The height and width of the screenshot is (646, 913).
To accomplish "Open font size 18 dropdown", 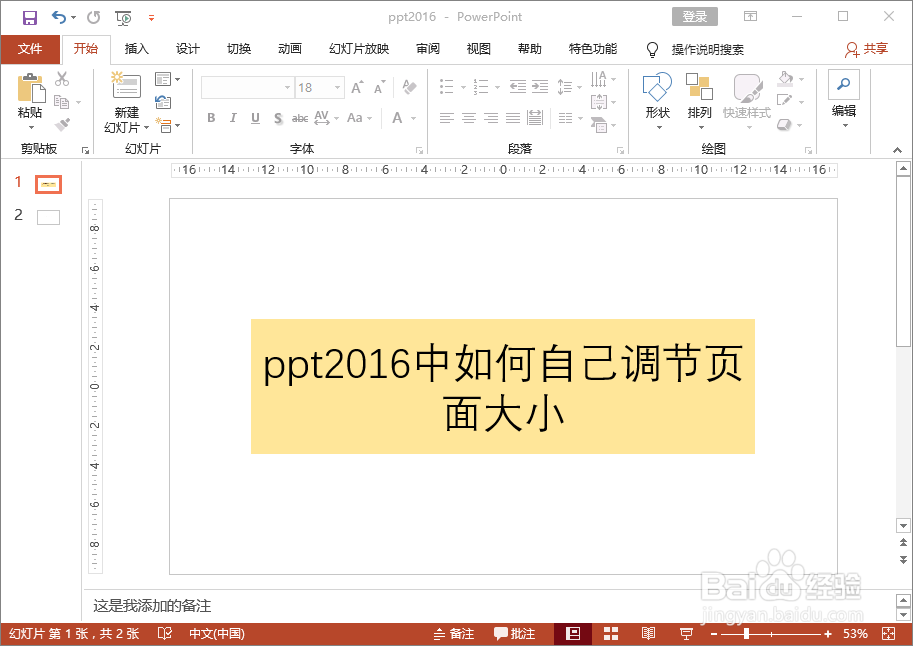I will coord(337,88).
